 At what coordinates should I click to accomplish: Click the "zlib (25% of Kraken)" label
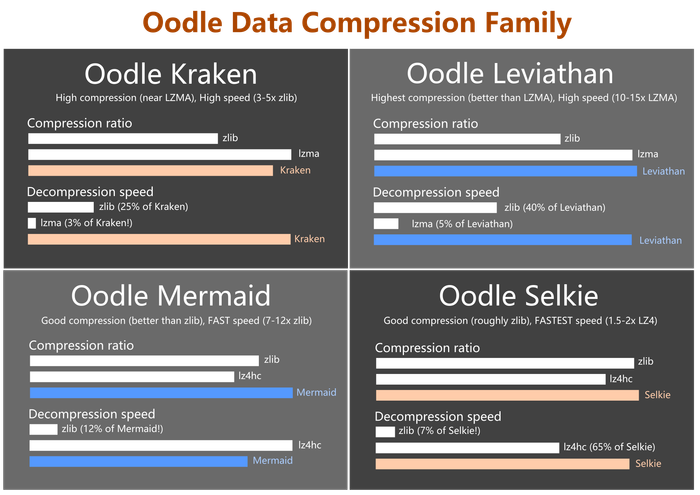tap(143, 207)
